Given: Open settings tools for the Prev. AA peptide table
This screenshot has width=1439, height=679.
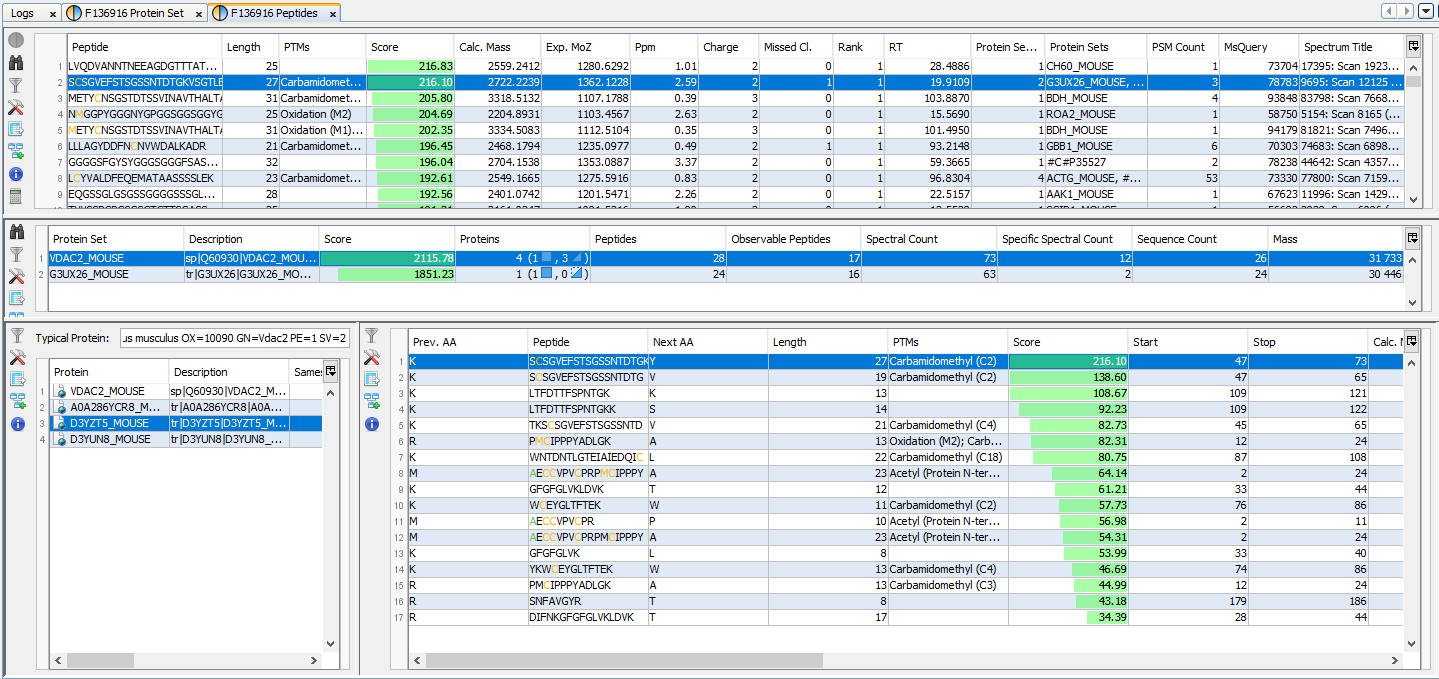Looking at the screenshot, I should [x=372, y=358].
